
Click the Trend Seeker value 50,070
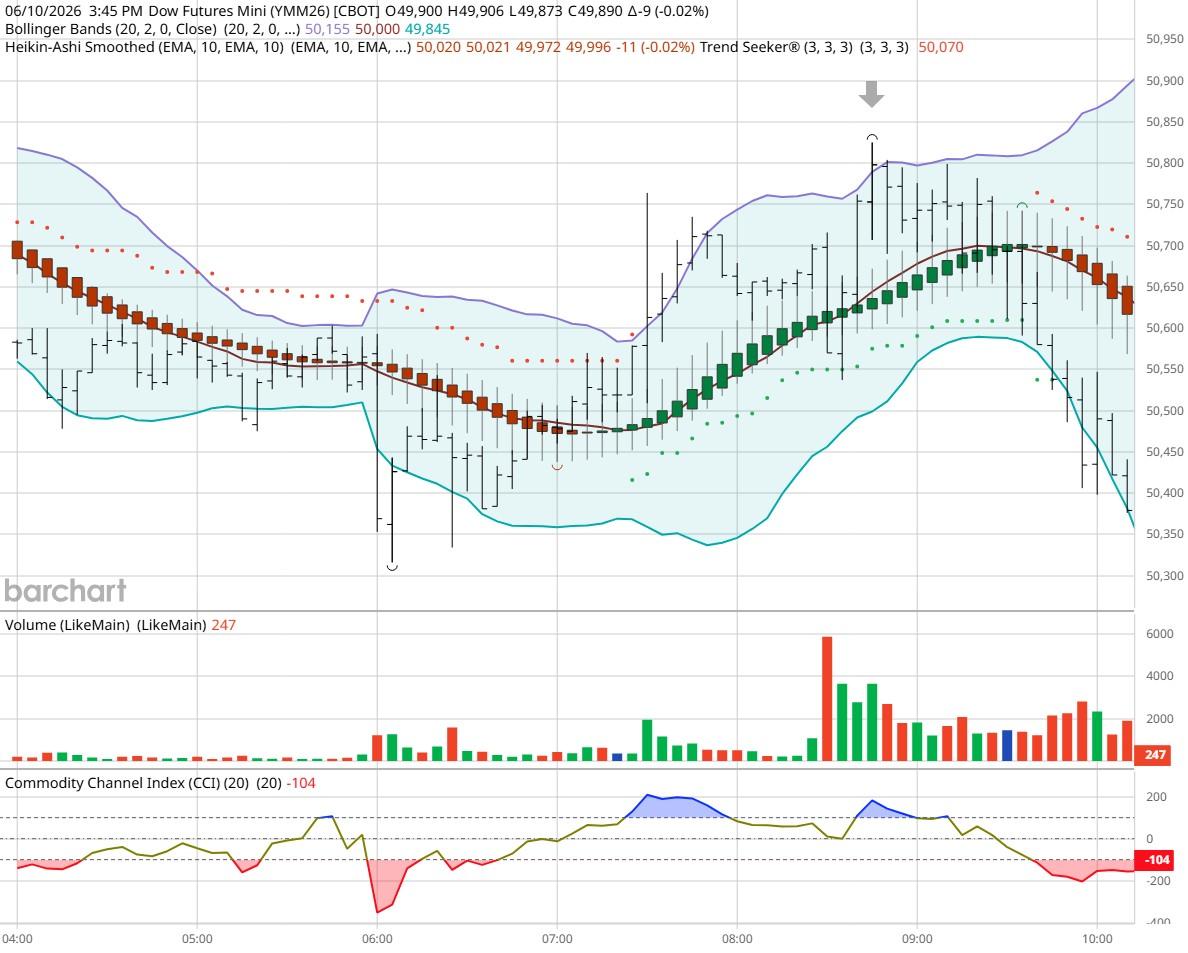941,47
